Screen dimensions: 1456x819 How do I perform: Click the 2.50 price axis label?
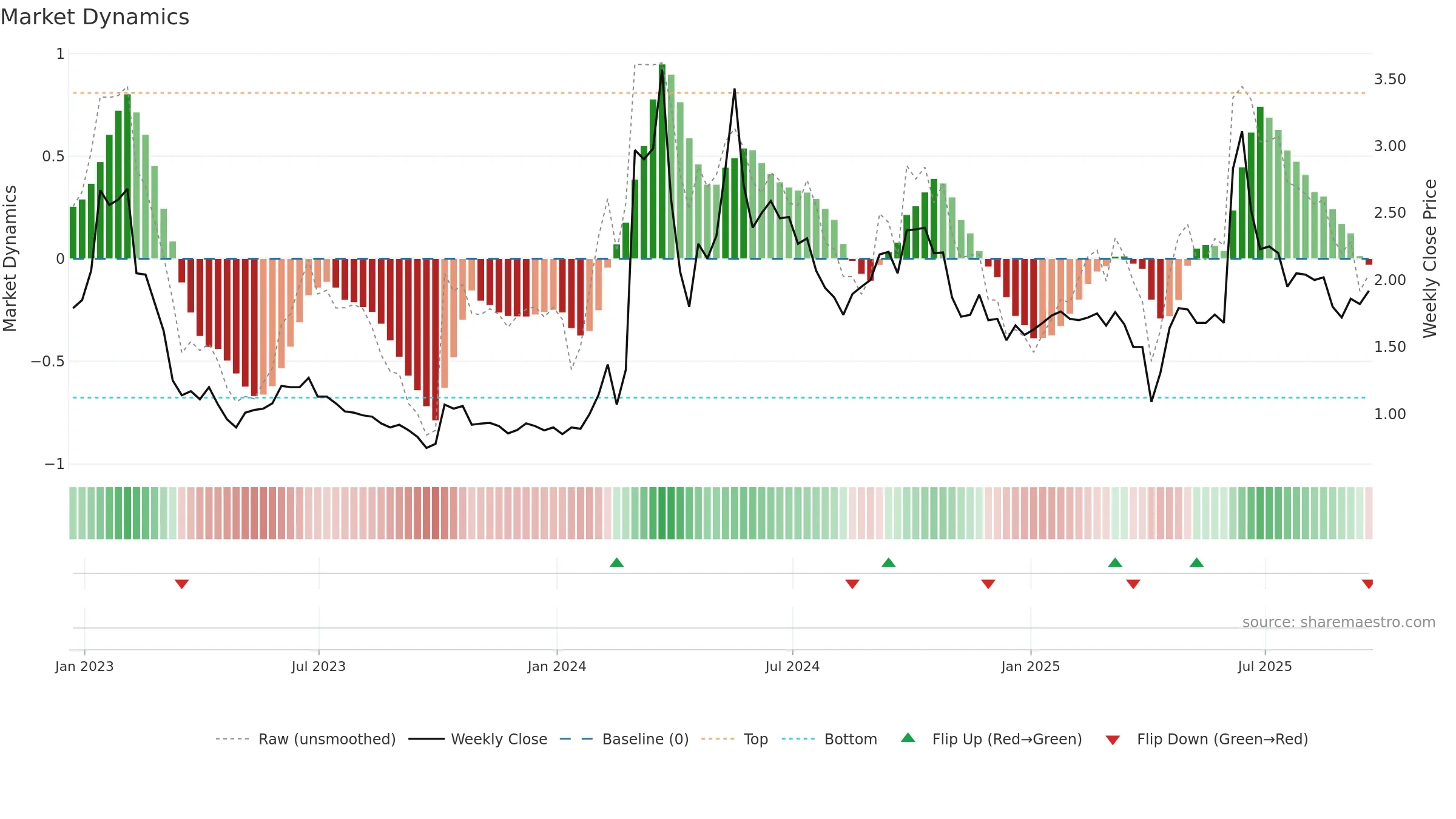[1390, 213]
